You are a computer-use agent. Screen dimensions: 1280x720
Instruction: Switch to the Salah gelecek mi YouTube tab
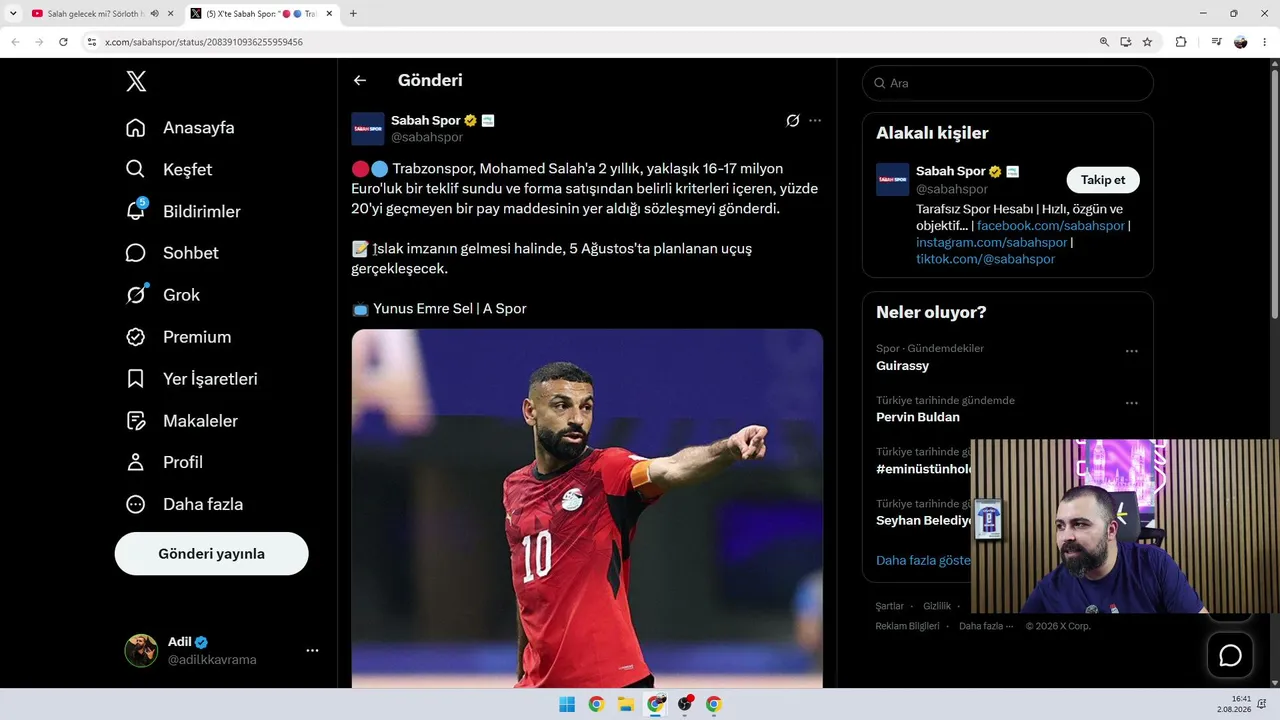pyautogui.click(x=95, y=14)
